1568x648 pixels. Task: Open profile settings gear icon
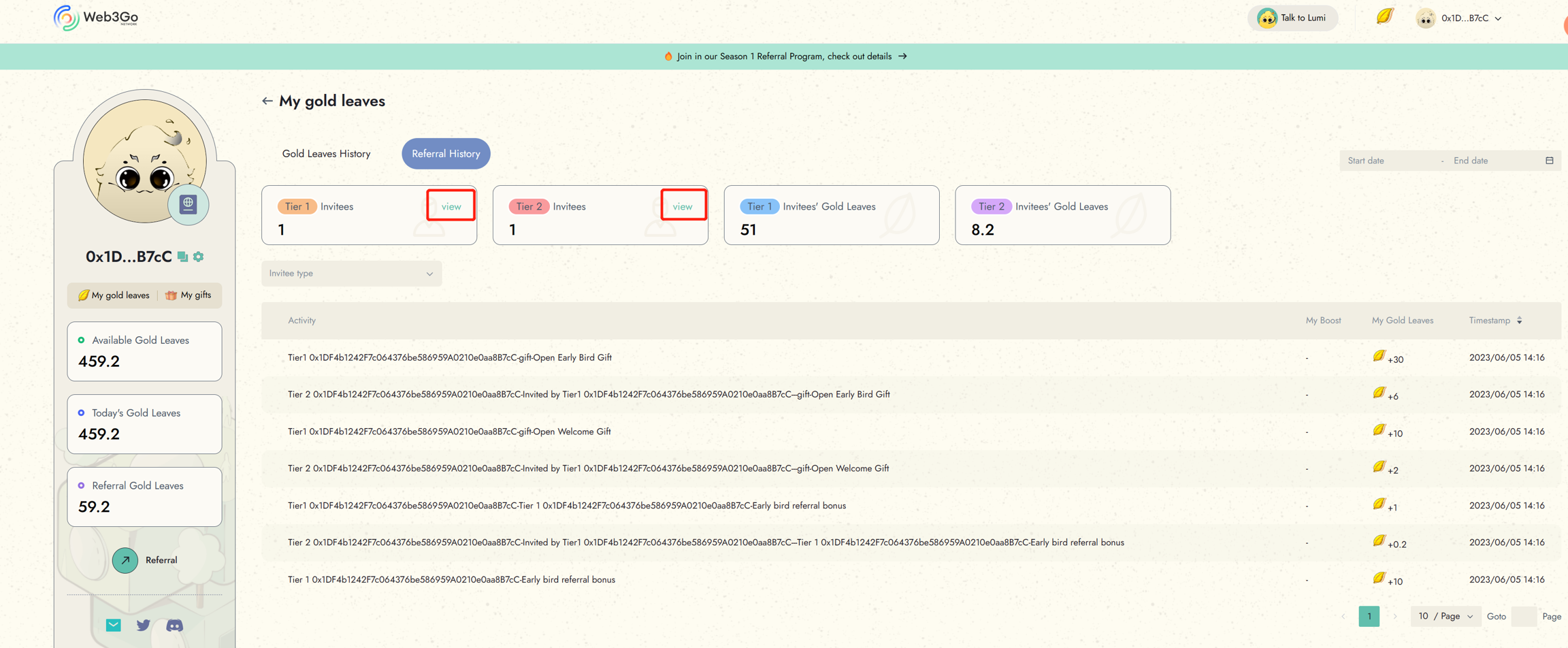[x=198, y=257]
